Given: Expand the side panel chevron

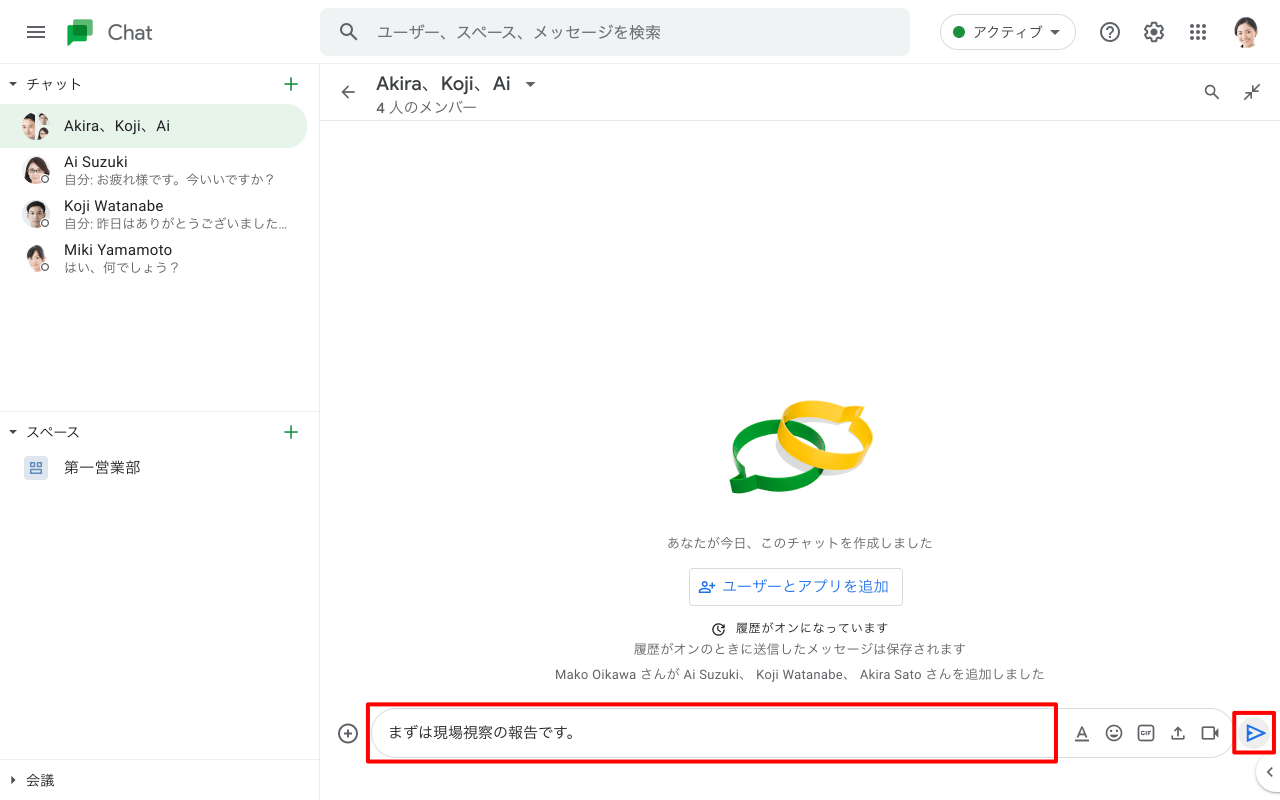Looking at the screenshot, I should [1269, 772].
